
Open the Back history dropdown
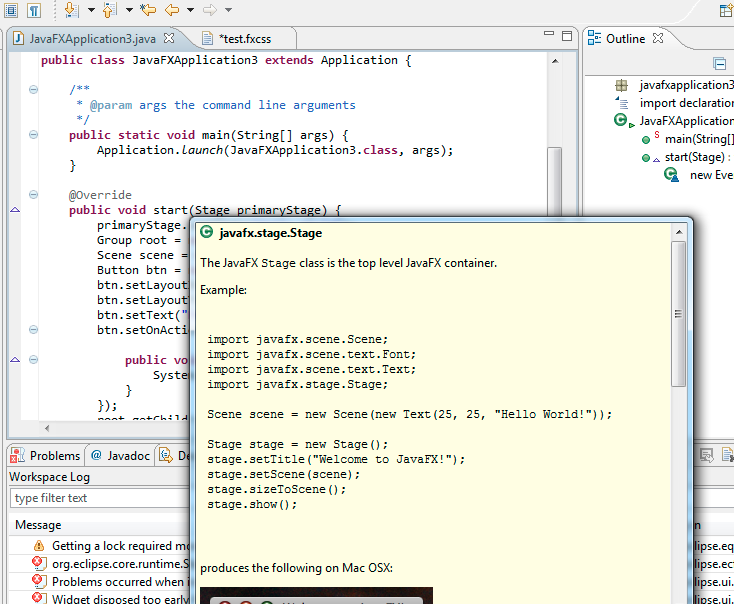click(x=189, y=10)
